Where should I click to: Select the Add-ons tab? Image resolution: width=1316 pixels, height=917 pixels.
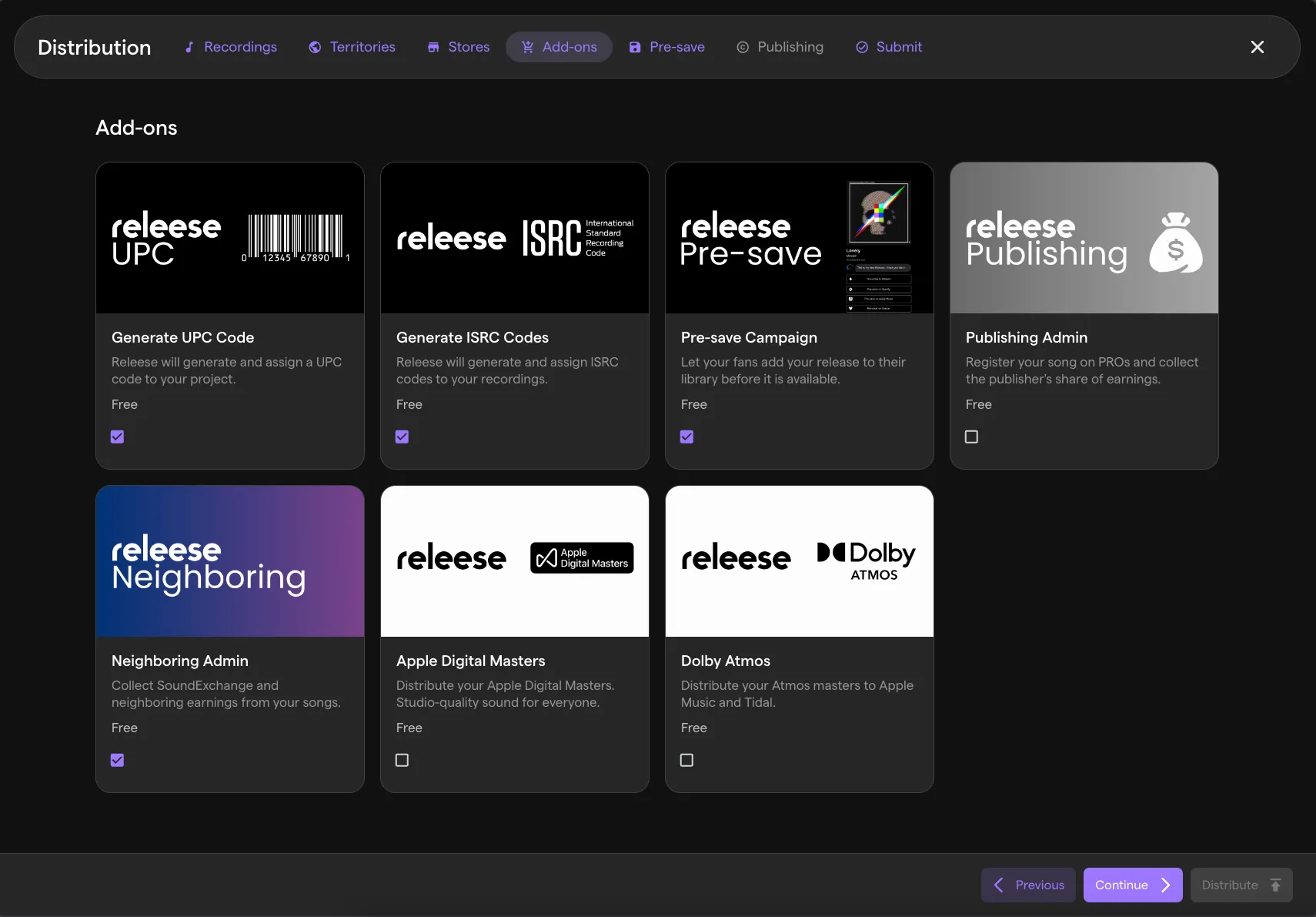[x=559, y=47]
